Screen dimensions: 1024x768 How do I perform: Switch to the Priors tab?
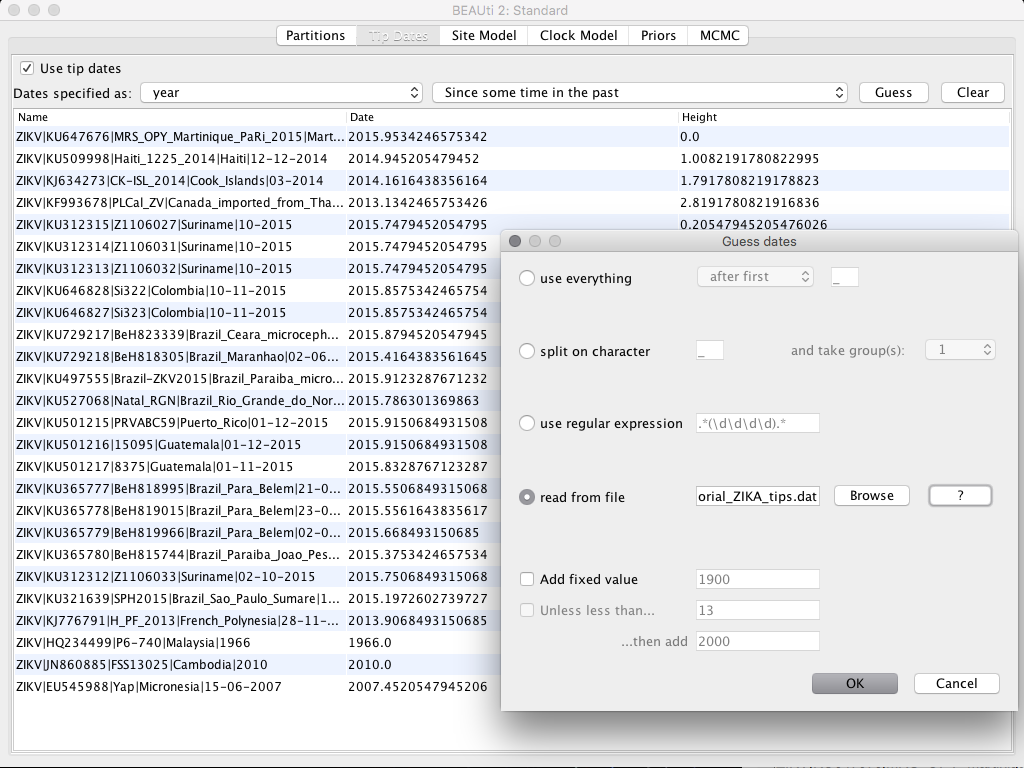pyautogui.click(x=658, y=35)
